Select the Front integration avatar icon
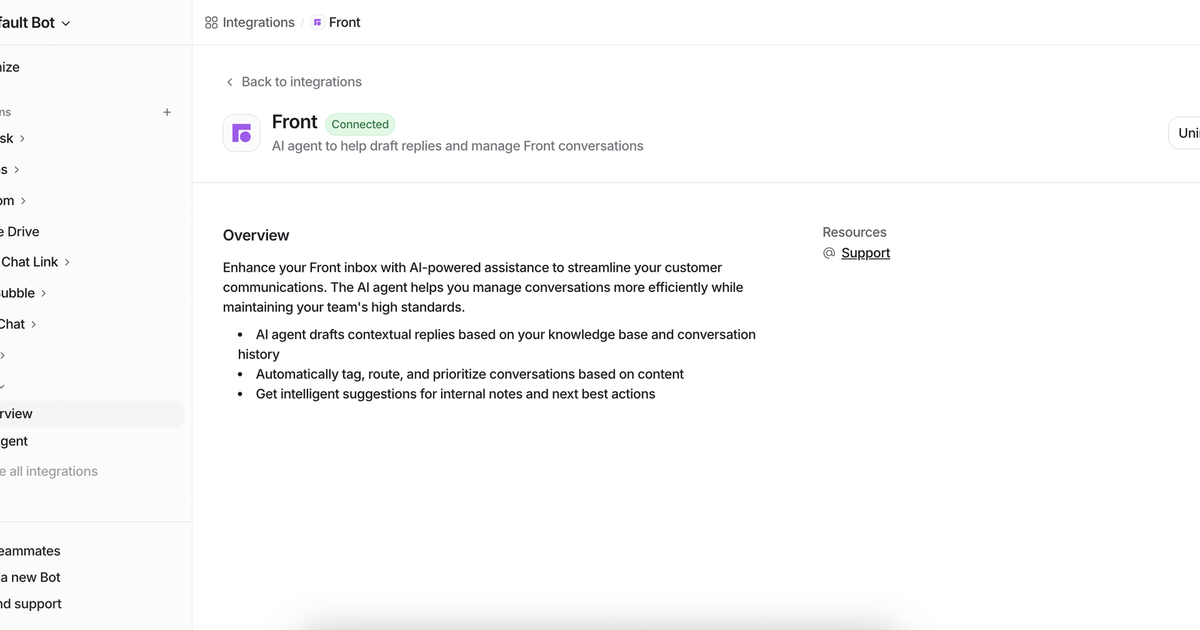The image size is (1200, 630). click(x=241, y=132)
